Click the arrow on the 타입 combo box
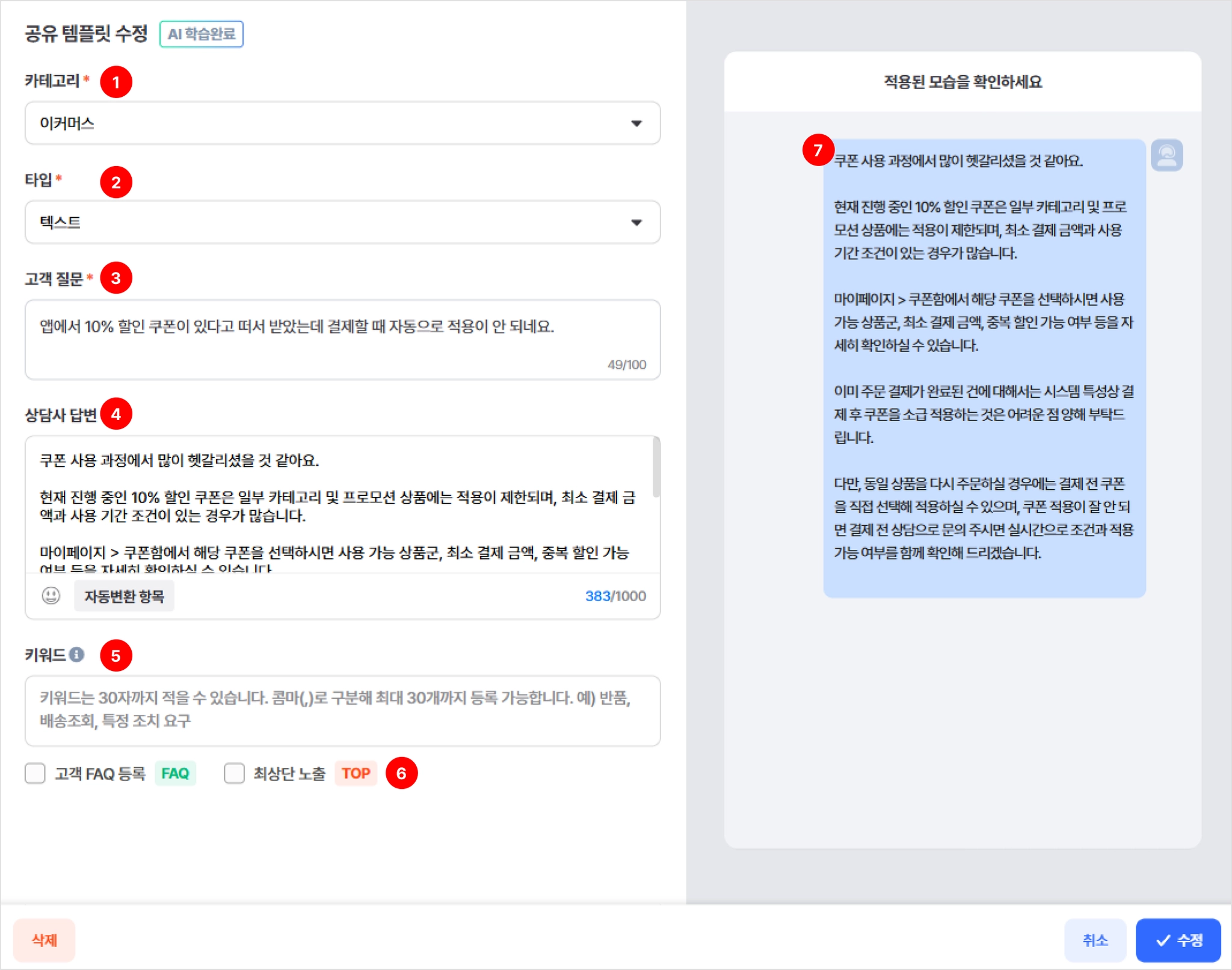1232x970 pixels. (x=636, y=223)
